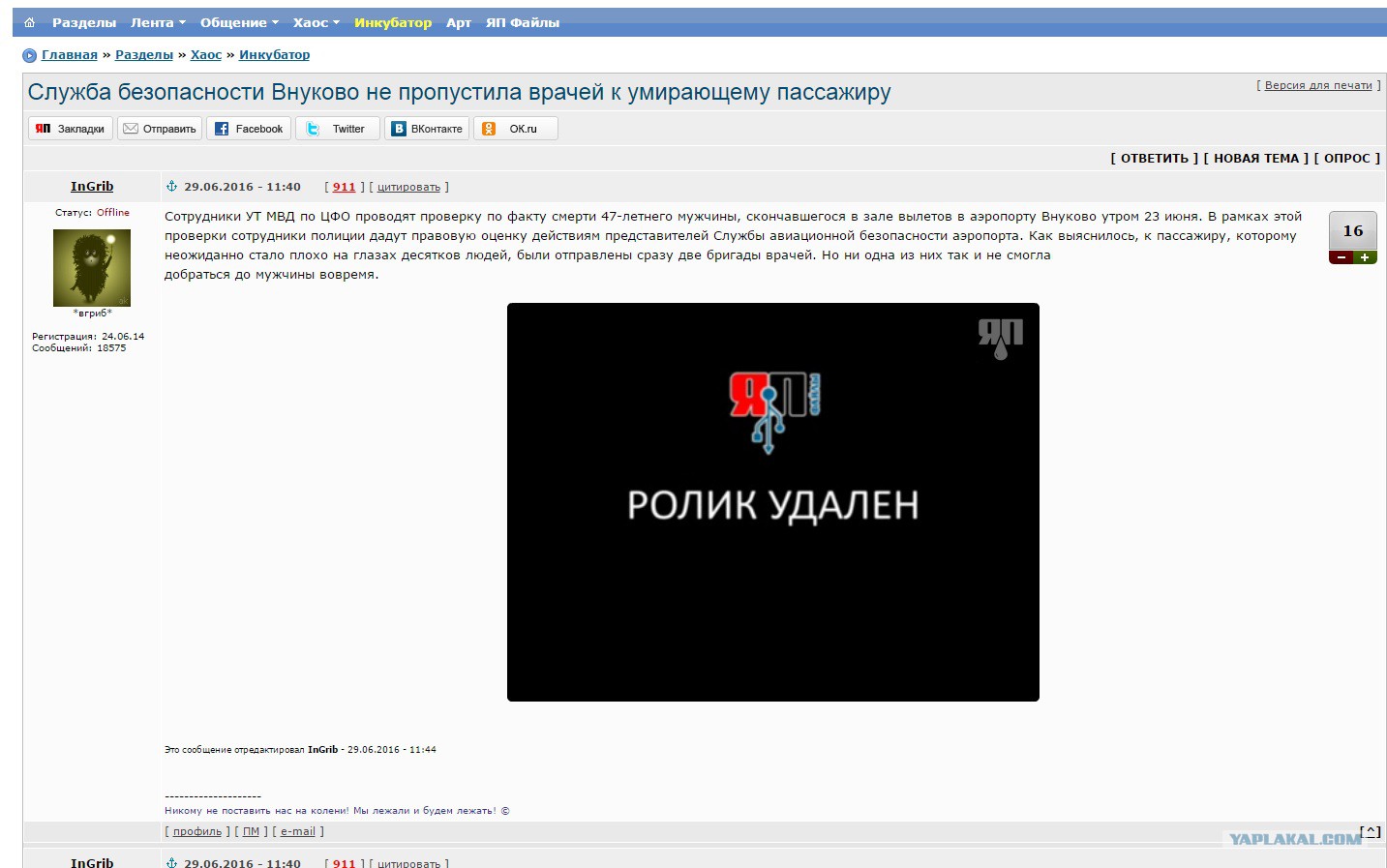Expand the Лента dropdown menu
The height and width of the screenshot is (868, 1387).
pyautogui.click(x=158, y=22)
